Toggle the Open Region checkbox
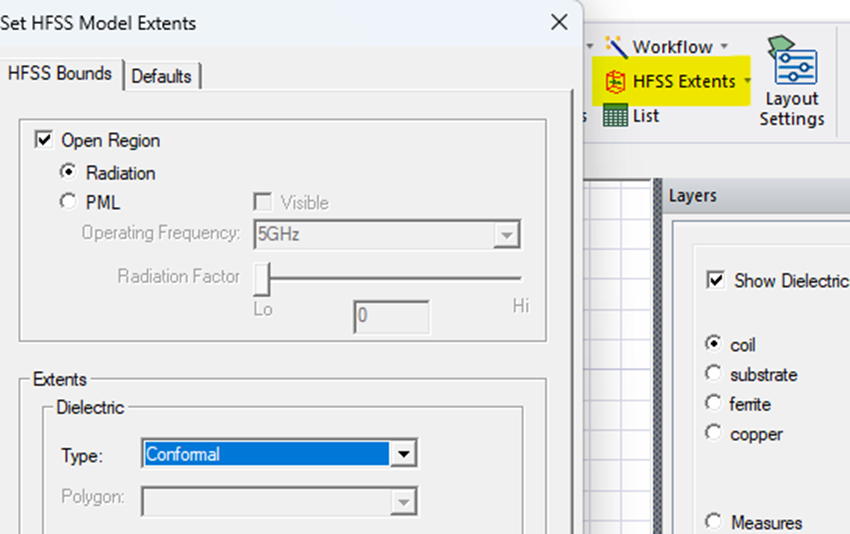The image size is (850, 534). pos(44,140)
